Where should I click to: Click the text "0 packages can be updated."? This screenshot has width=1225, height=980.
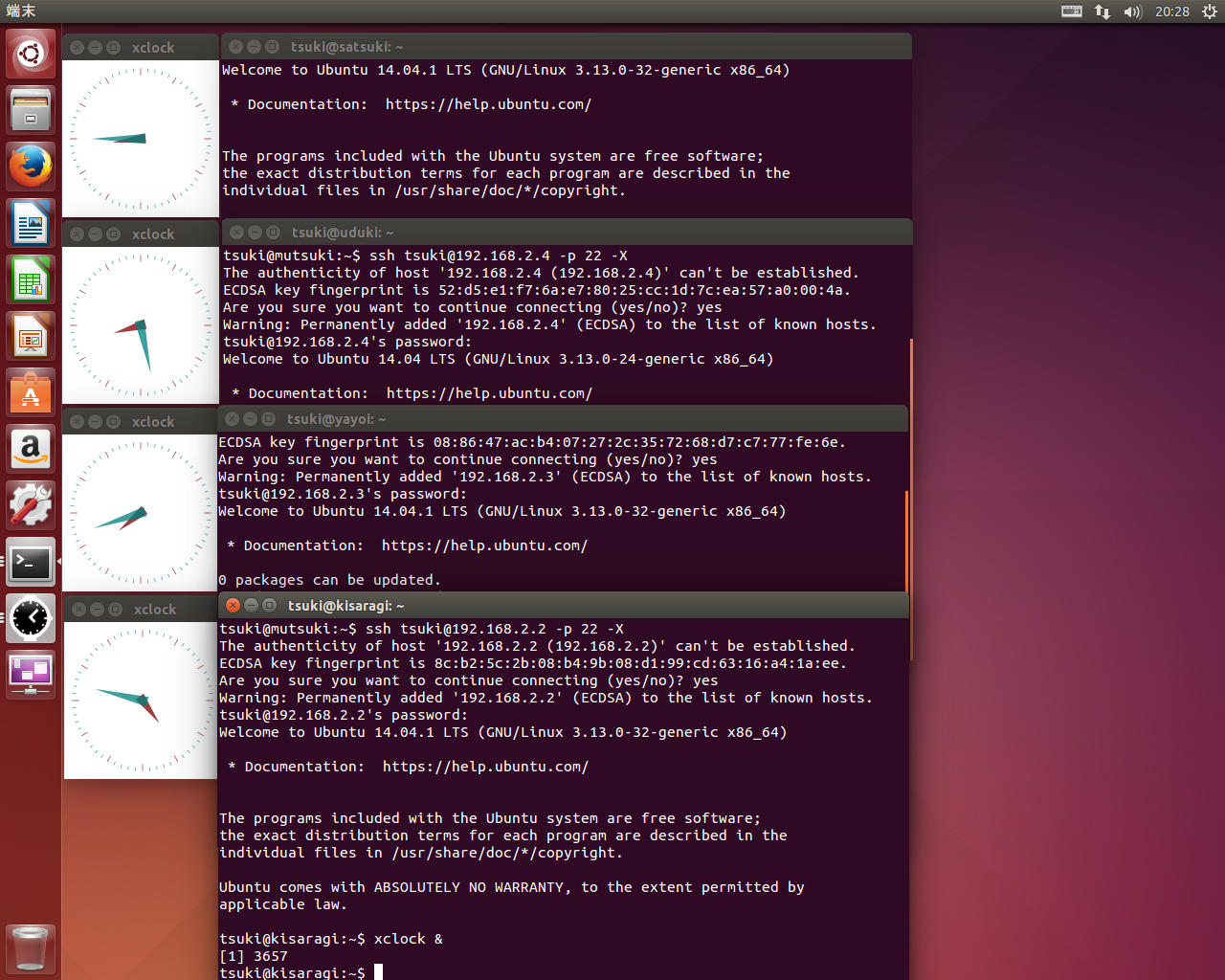330,580
